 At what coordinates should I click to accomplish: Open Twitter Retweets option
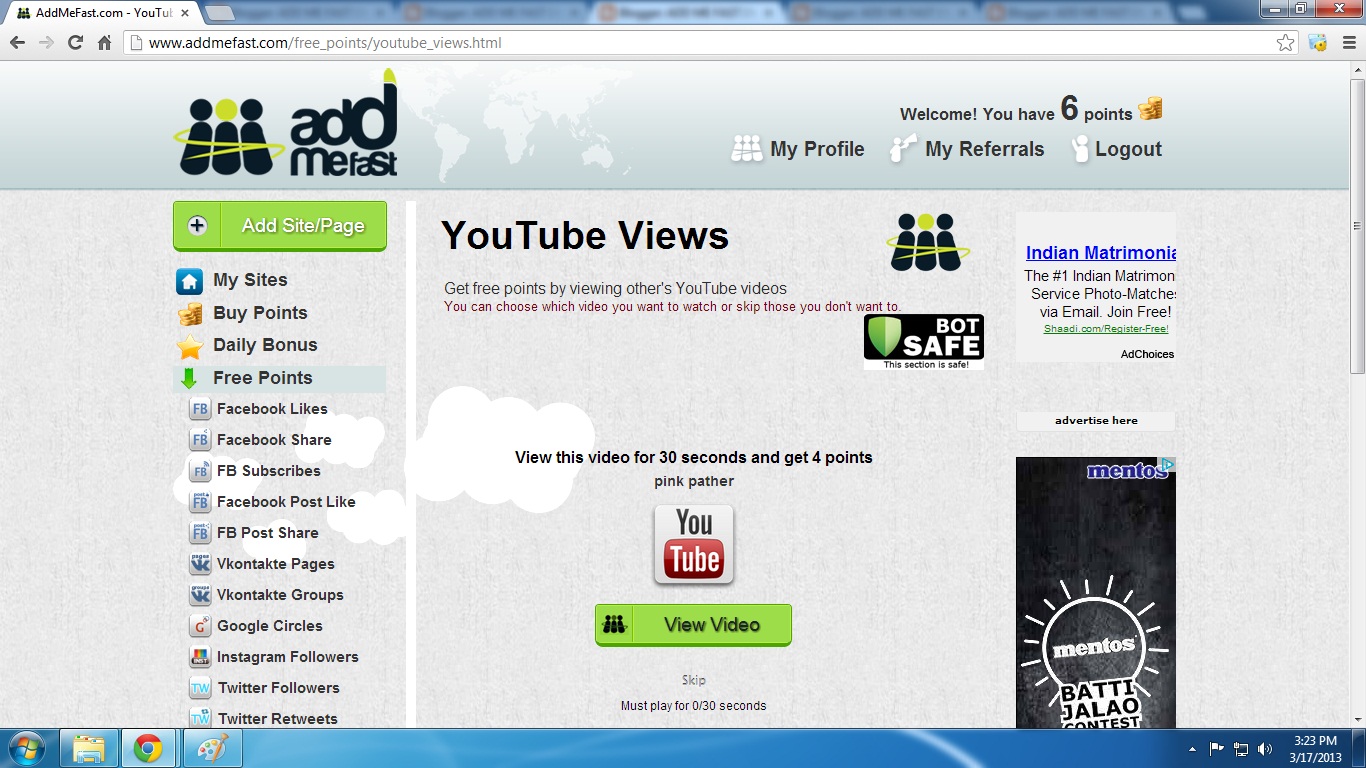click(x=277, y=719)
